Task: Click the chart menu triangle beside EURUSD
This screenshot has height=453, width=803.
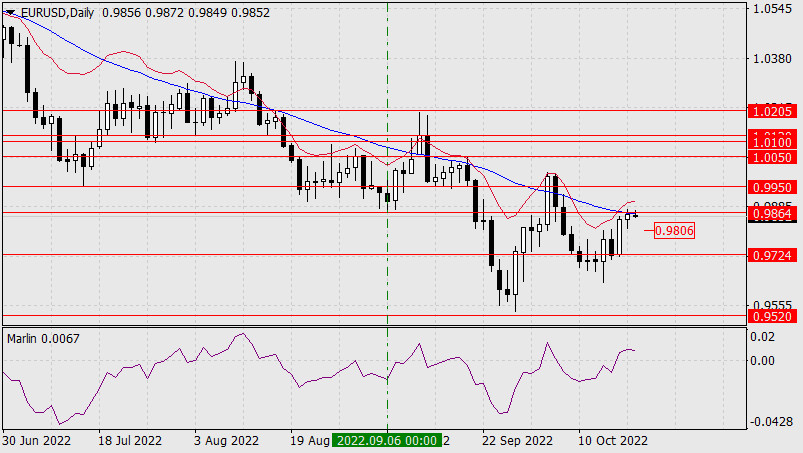Action: pos(9,10)
